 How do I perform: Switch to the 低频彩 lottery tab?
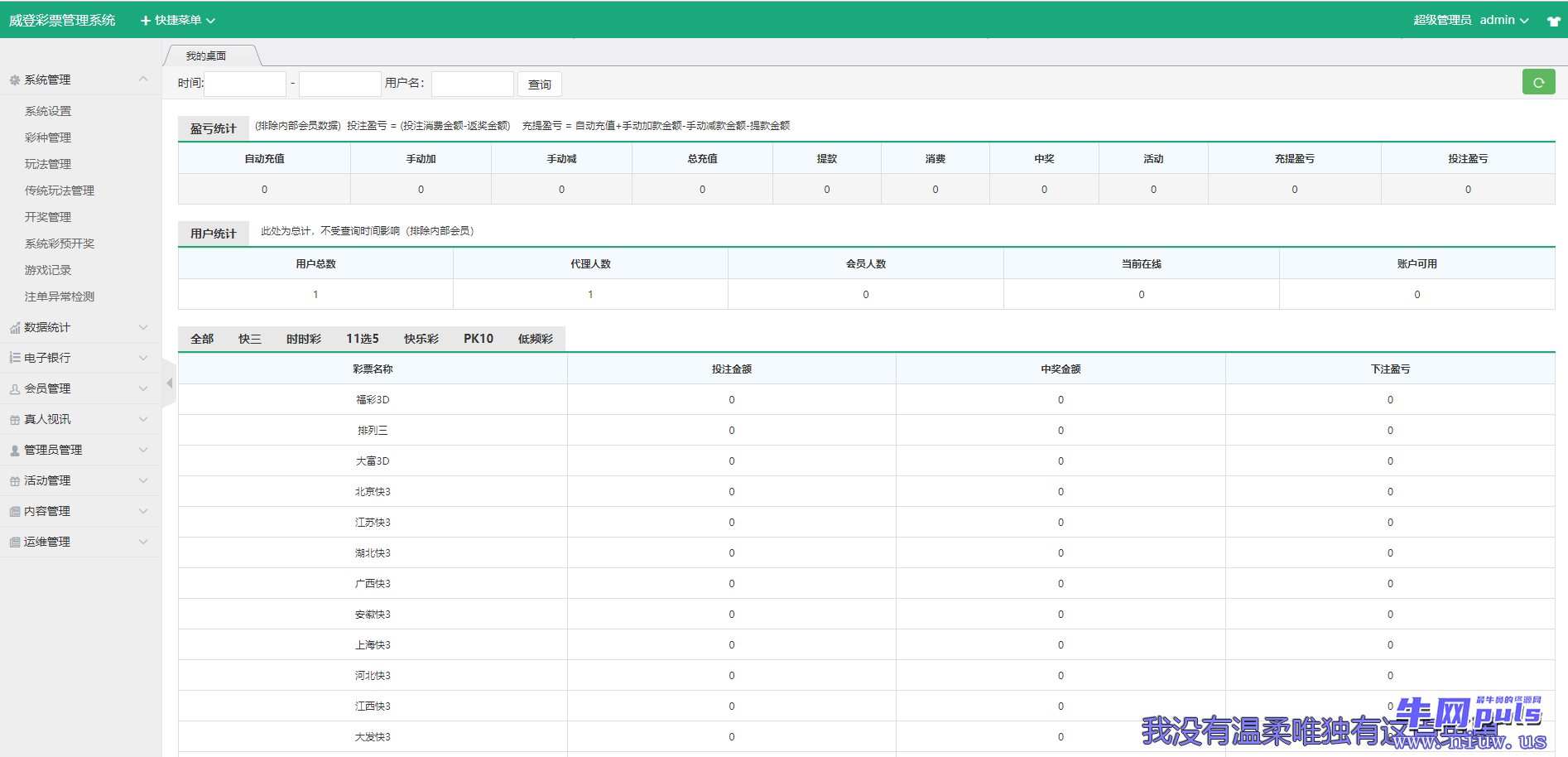tap(536, 339)
